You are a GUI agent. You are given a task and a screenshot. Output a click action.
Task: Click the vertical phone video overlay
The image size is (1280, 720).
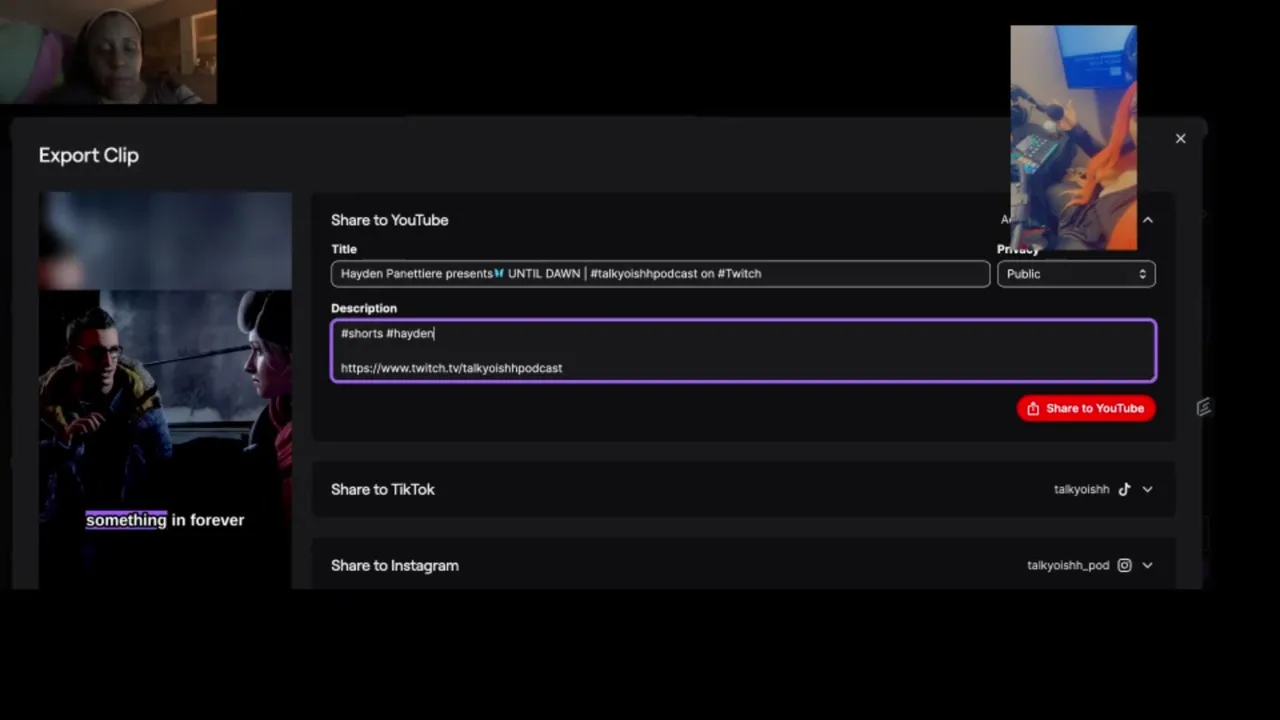tap(1073, 138)
